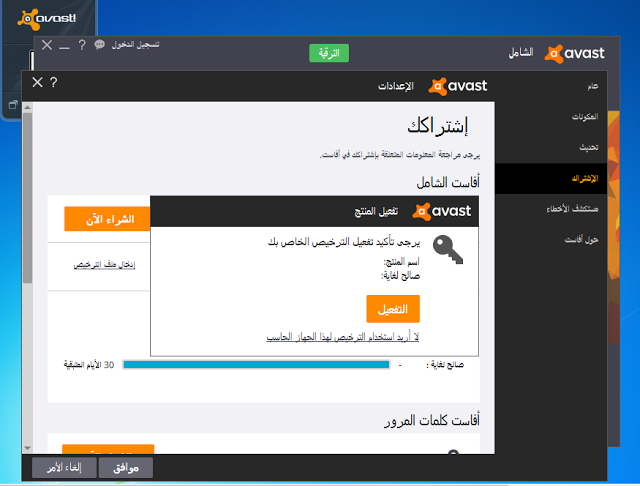
Task: Click help question mark in settings dialog
Action: click(53, 82)
